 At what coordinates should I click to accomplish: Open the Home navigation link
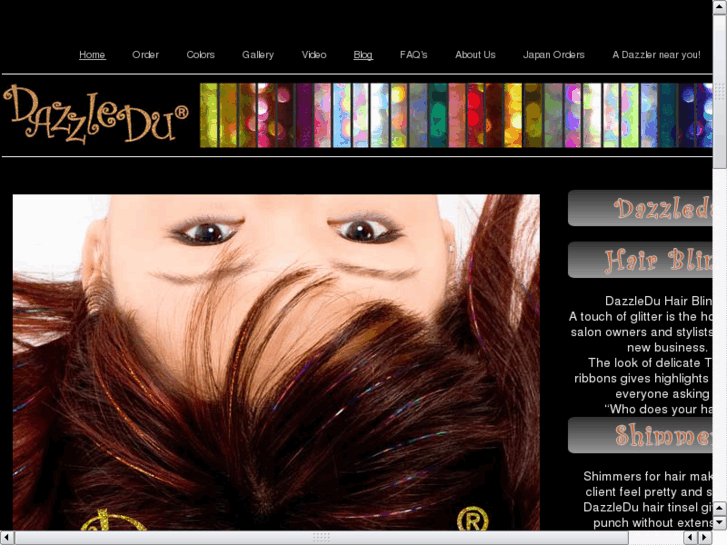[92, 55]
